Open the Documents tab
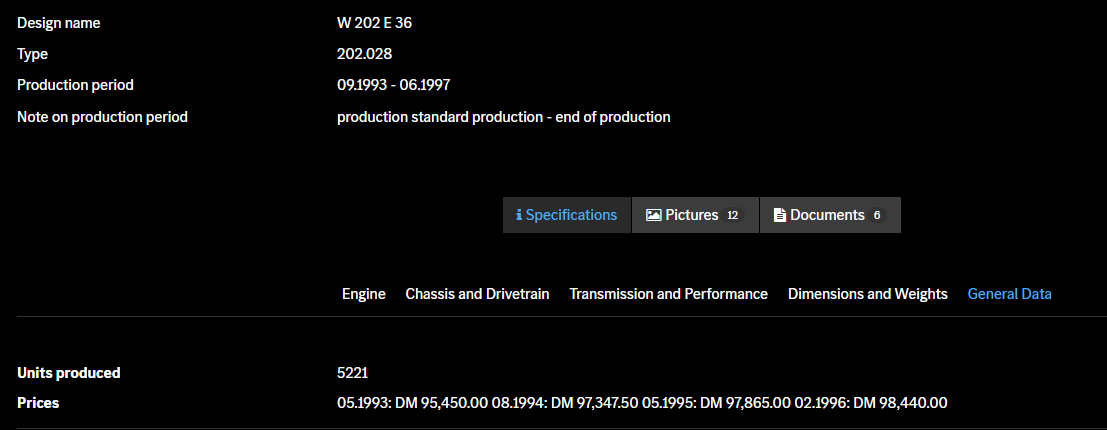Screen dimensions: 1107x430 pos(827,215)
